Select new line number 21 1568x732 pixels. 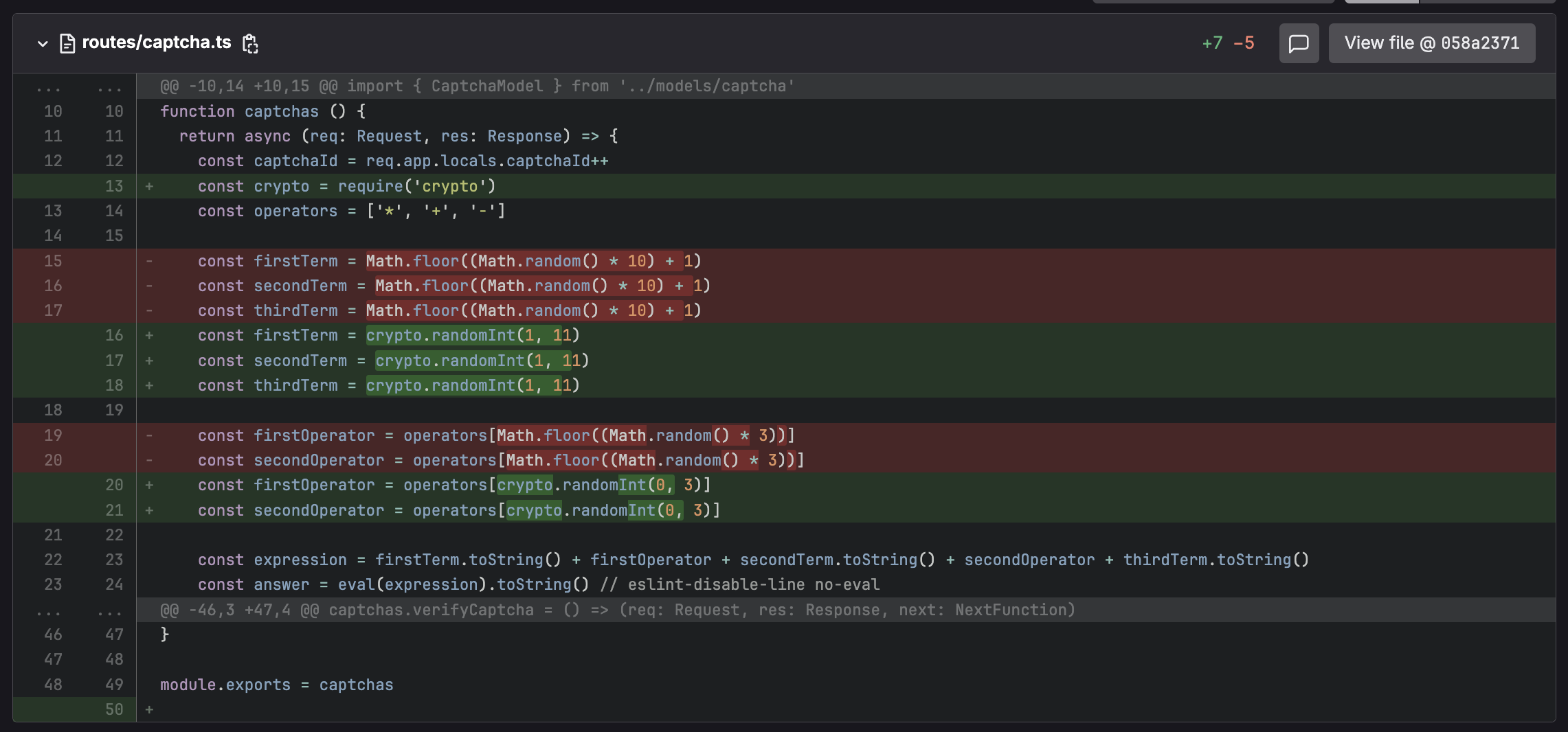point(114,510)
